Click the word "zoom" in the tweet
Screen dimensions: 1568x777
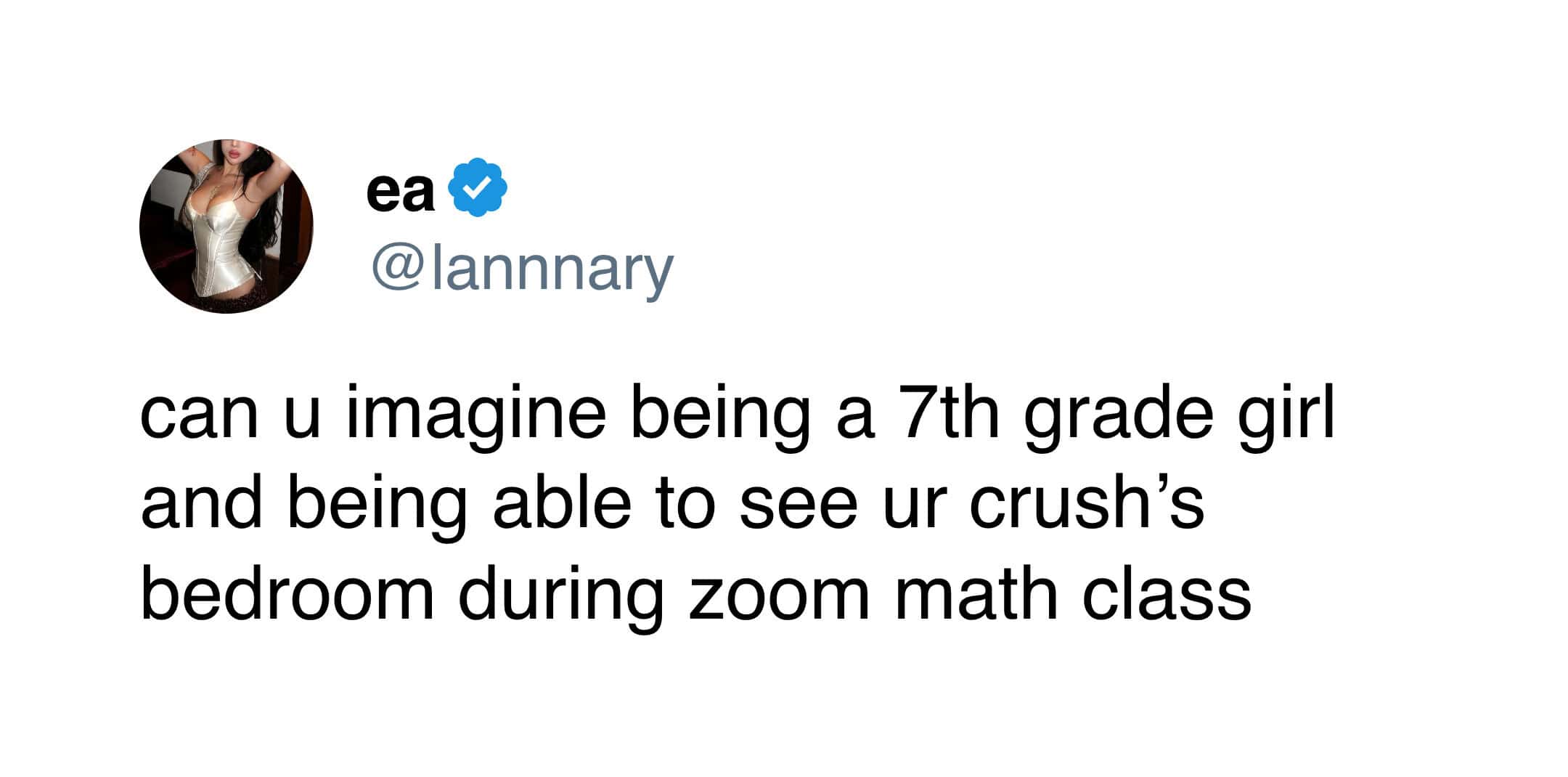point(779,600)
